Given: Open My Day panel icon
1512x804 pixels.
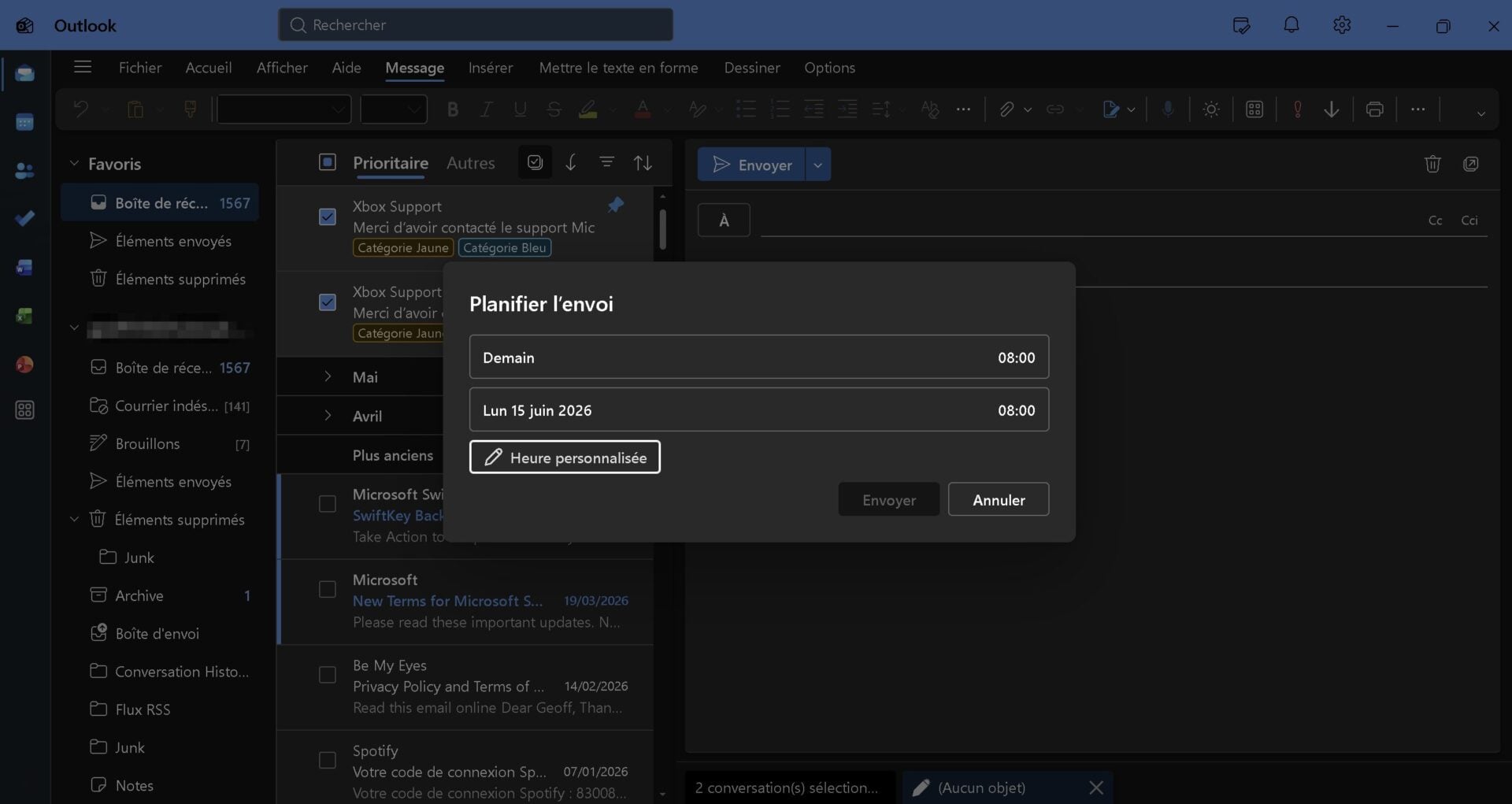Looking at the screenshot, I should click(x=1241, y=25).
